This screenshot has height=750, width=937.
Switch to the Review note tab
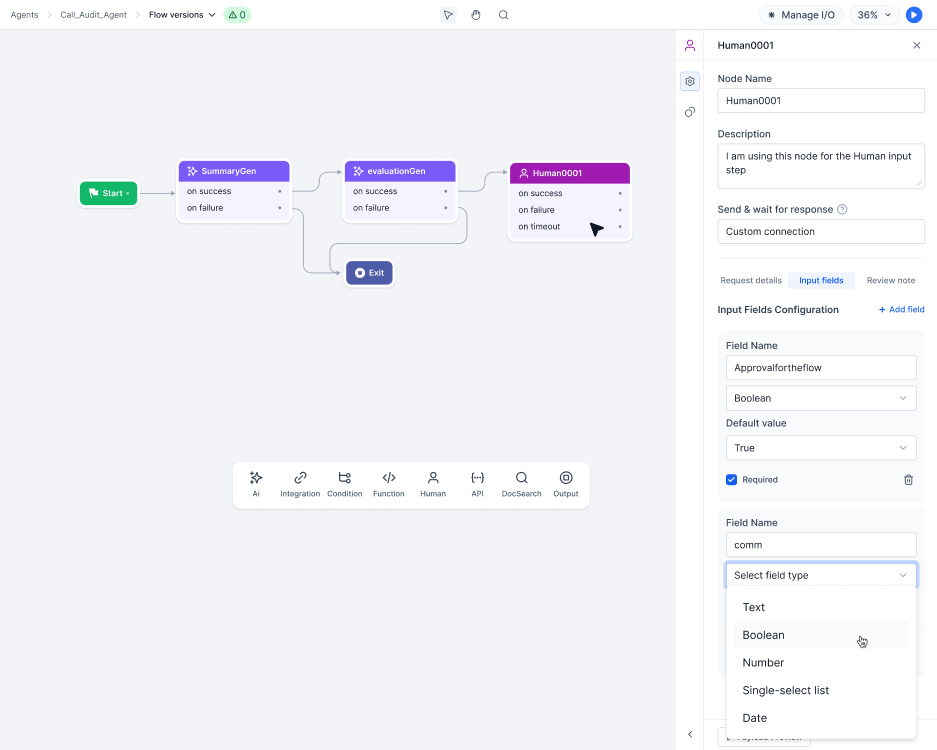[890, 280]
